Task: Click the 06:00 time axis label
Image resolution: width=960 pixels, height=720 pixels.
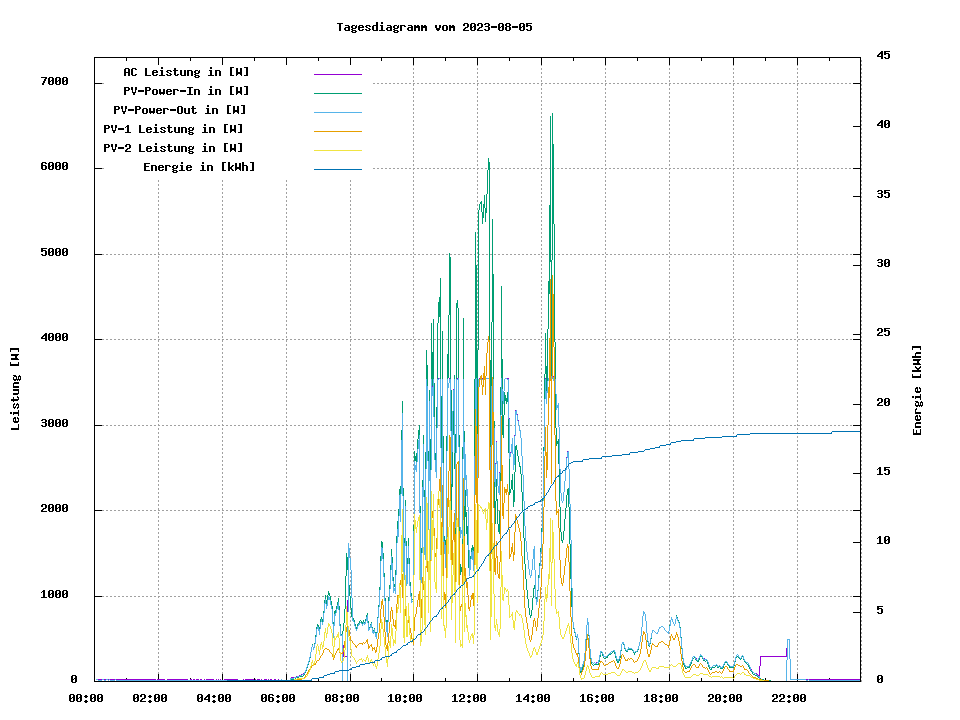Action: (278, 698)
